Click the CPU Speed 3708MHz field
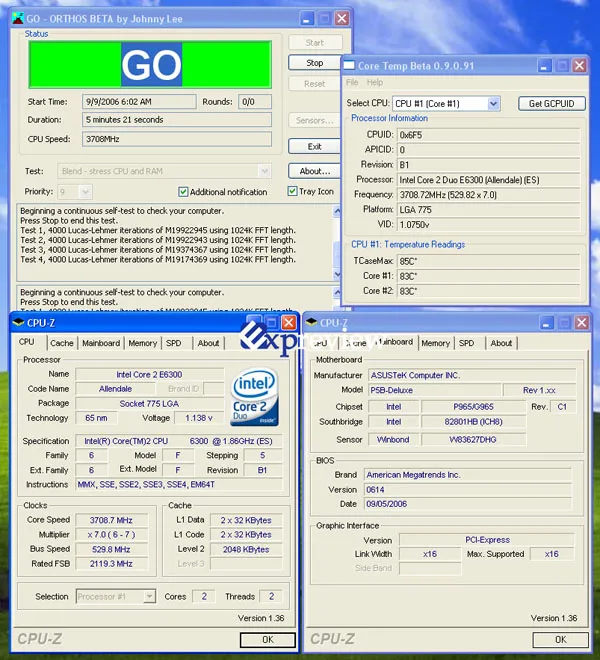 tap(177, 139)
